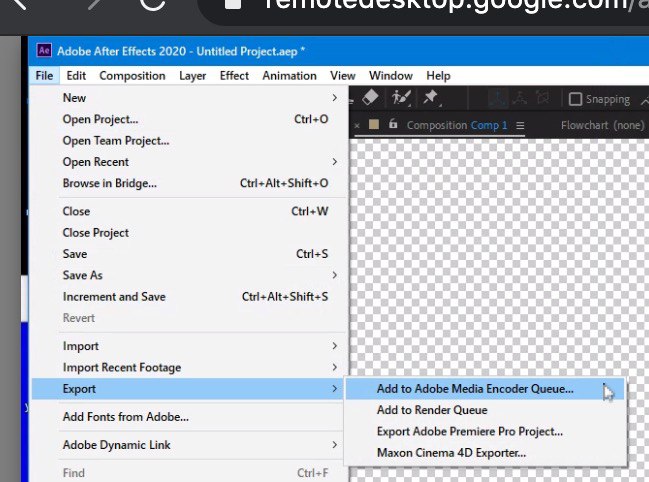This screenshot has height=482, width=649.
Task: Choose Add to Render Queue
Action: [x=485, y=410]
